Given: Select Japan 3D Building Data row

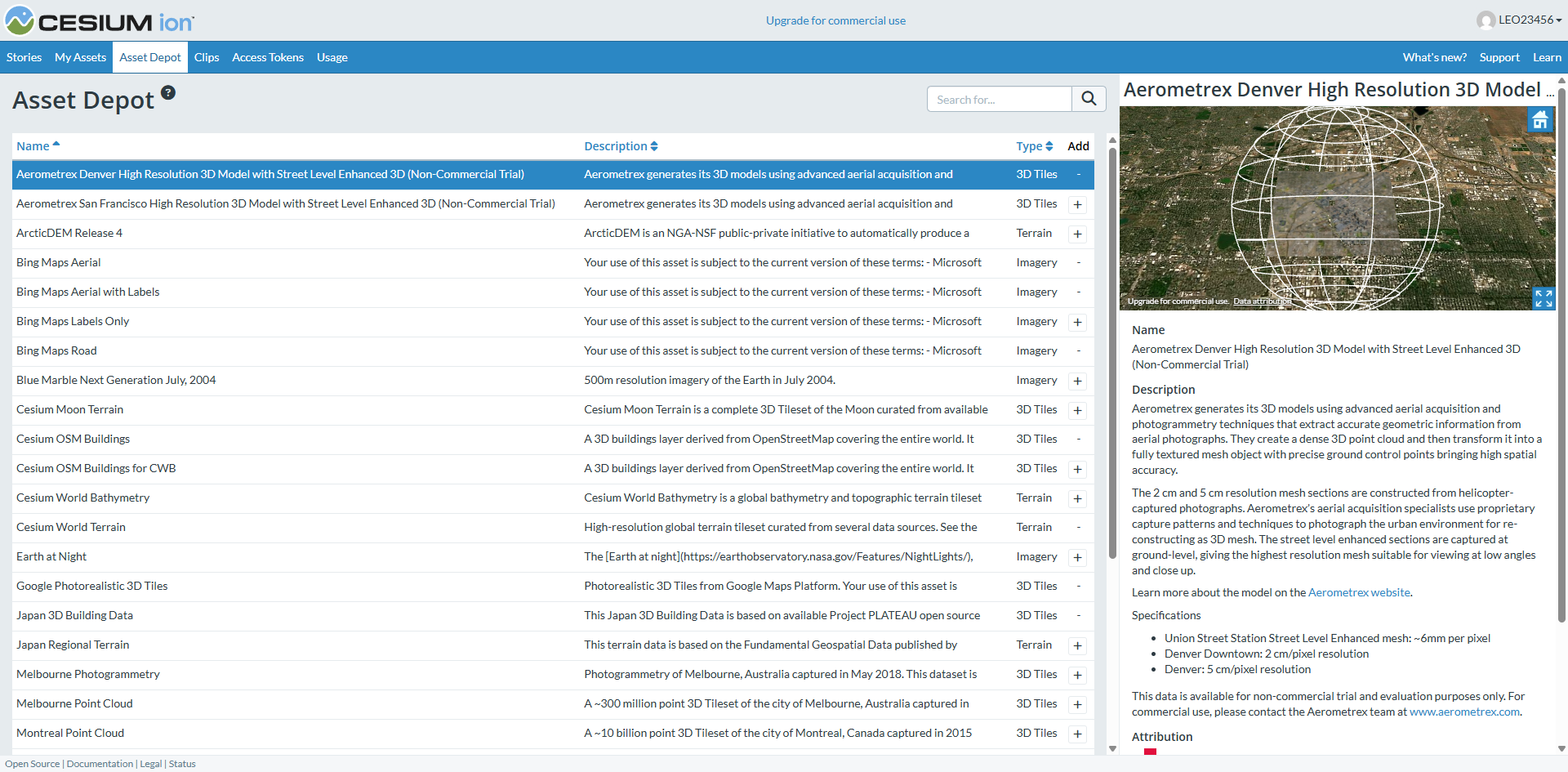Looking at the screenshot, I should [553, 616].
